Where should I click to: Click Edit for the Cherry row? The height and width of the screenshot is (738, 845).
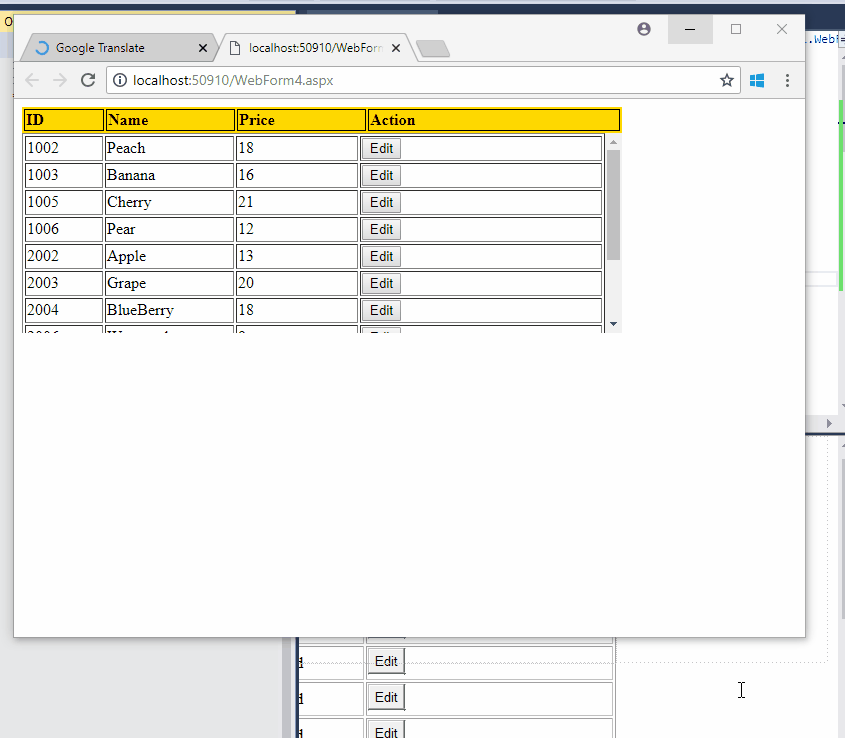point(380,202)
